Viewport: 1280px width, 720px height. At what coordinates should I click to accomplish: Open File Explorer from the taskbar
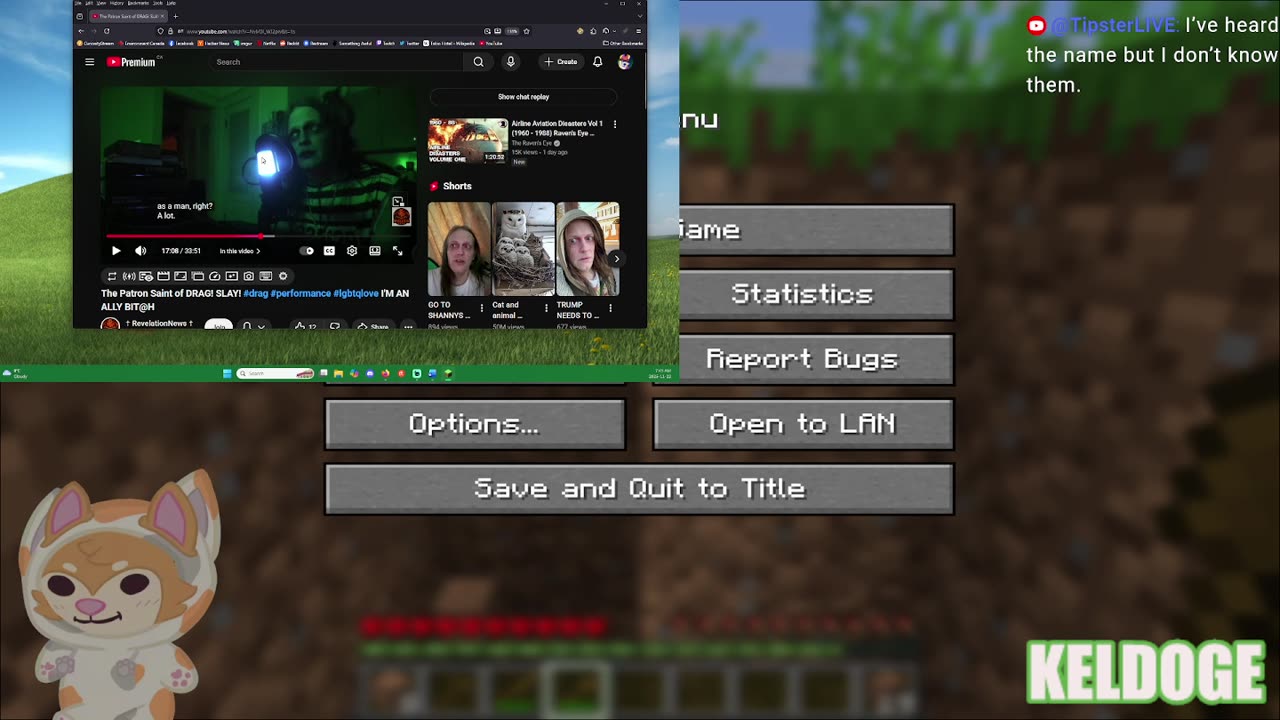click(x=338, y=373)
